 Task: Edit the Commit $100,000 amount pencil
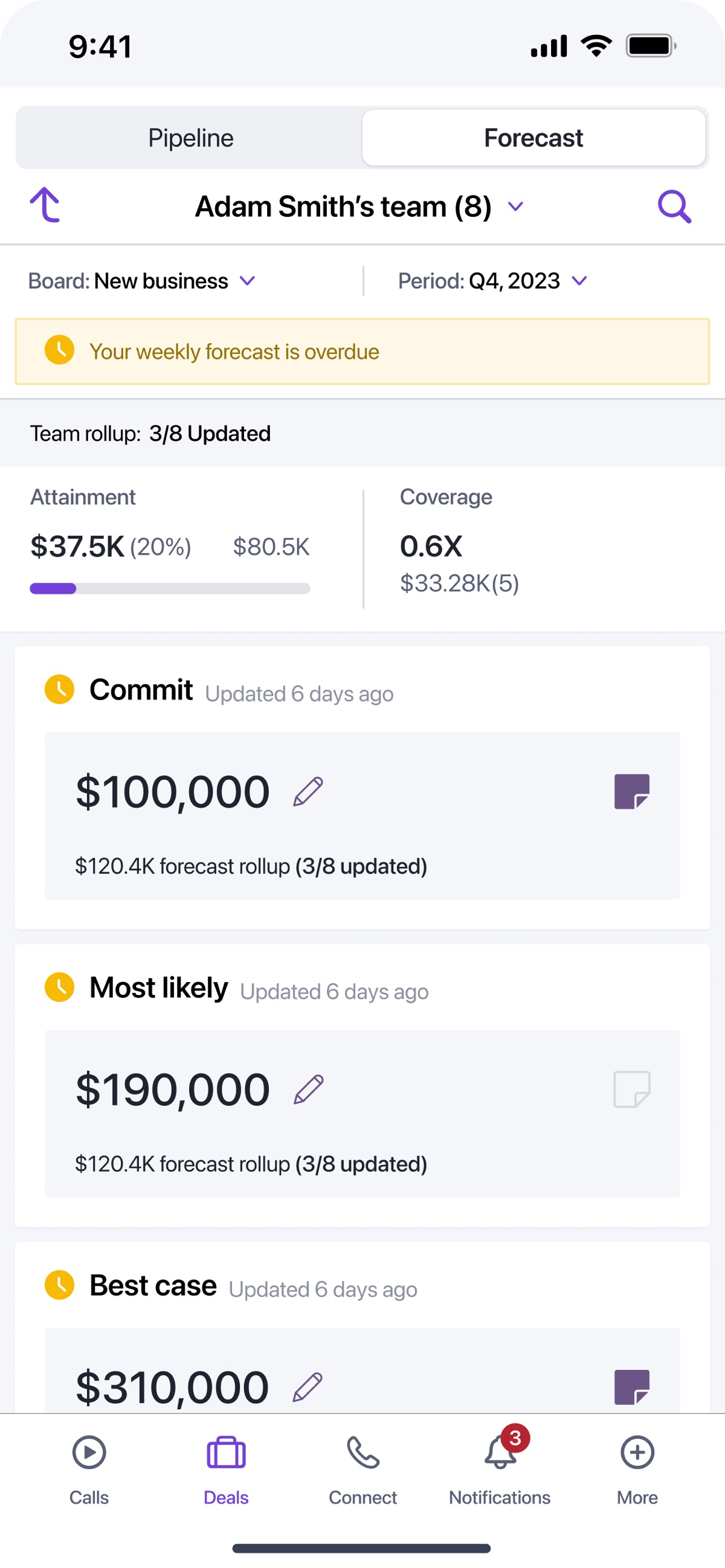(x=308, y=792)
